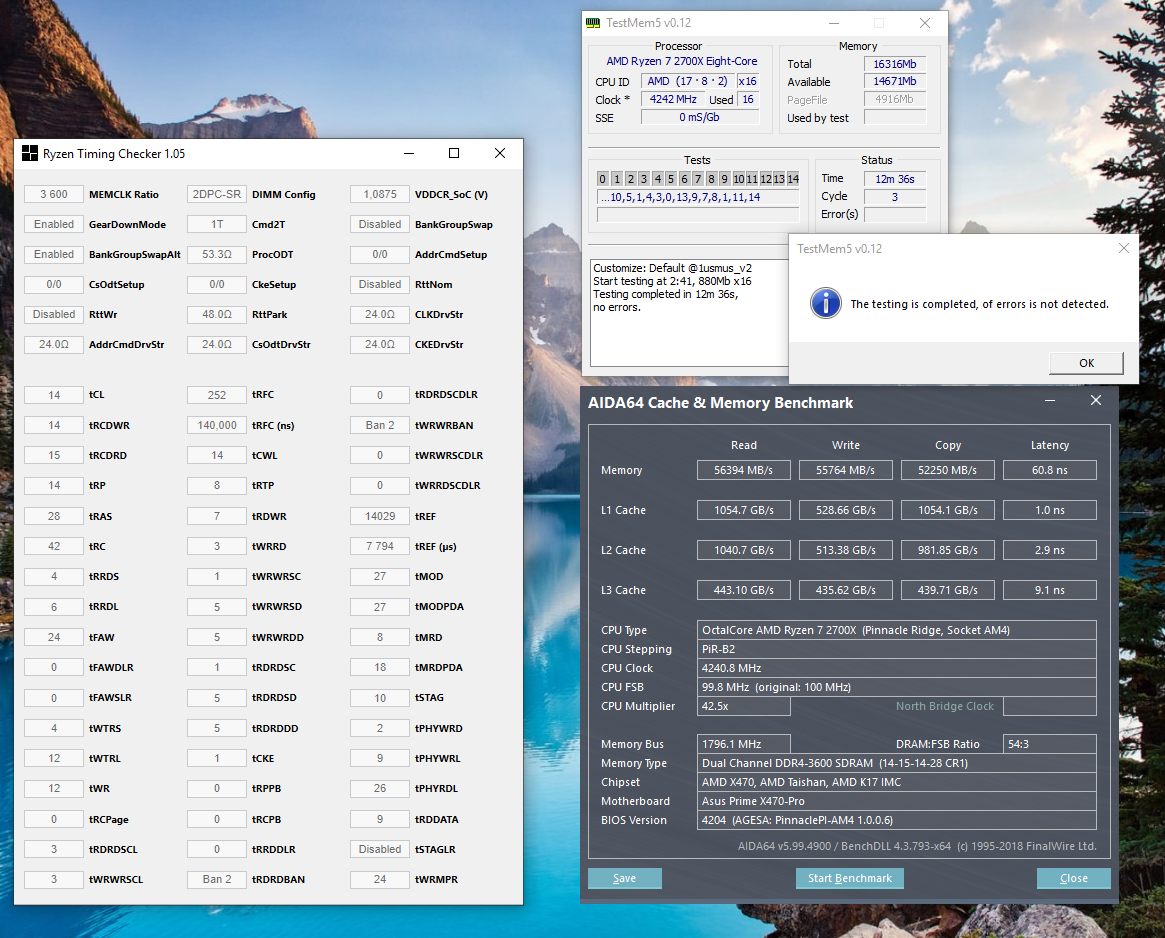
Task: Click the ProcODT value 53.3Ω
Action: (217, 254)
